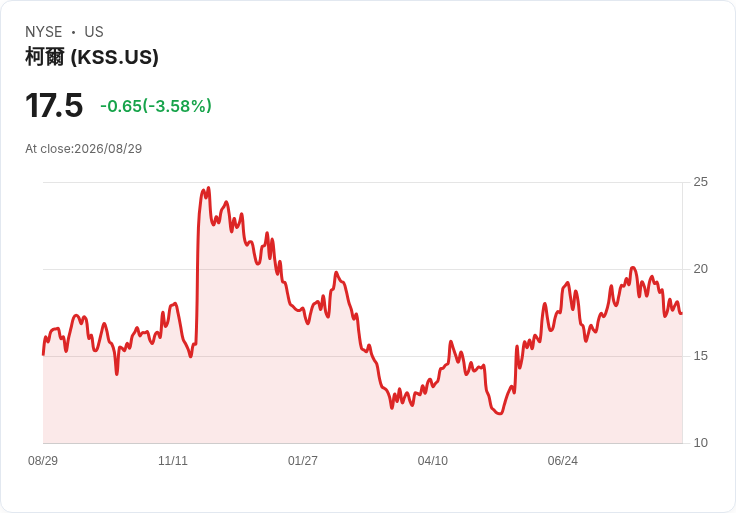Click the 08/29 x-axis date label

coord(43,460)
